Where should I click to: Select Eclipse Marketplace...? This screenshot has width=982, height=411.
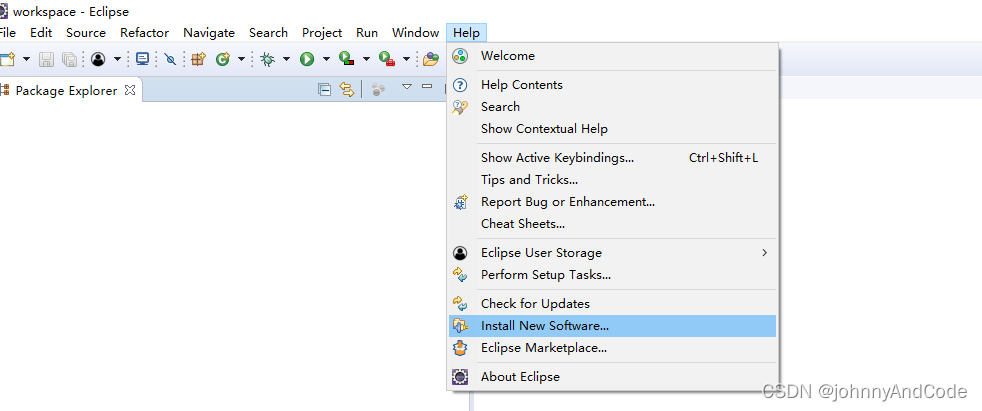tap(612, 348)
